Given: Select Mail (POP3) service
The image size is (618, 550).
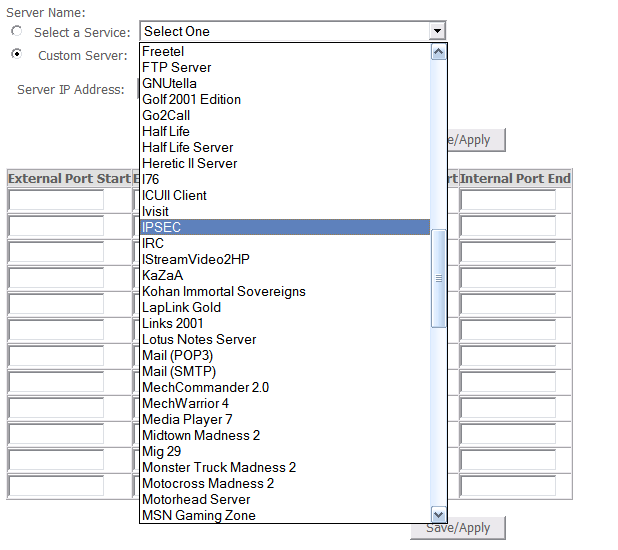Looking at the screenshot, I should click(285, 356).
